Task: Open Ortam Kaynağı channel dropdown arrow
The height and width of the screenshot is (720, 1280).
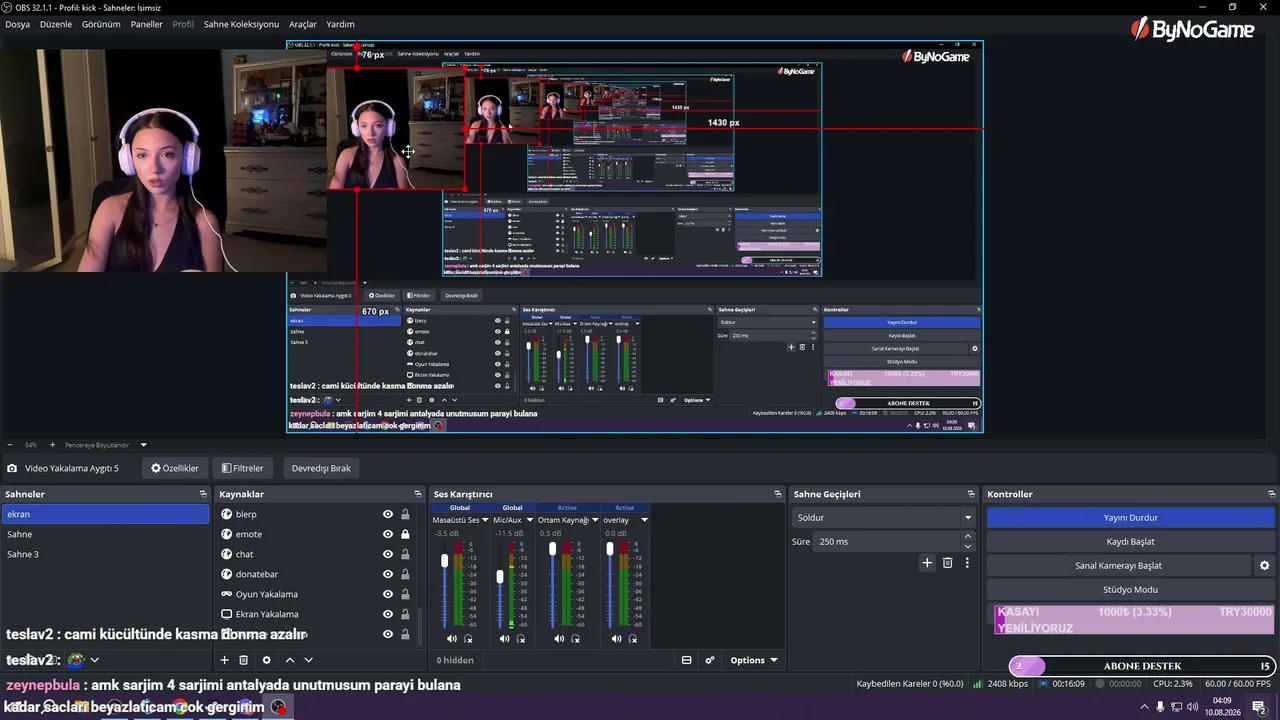Action: 595,520
